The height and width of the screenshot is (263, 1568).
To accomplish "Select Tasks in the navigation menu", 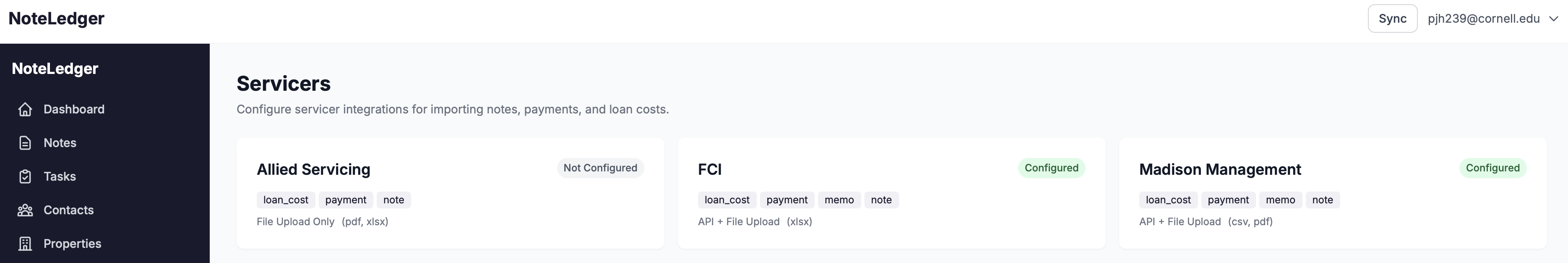I will pos(60,176).
